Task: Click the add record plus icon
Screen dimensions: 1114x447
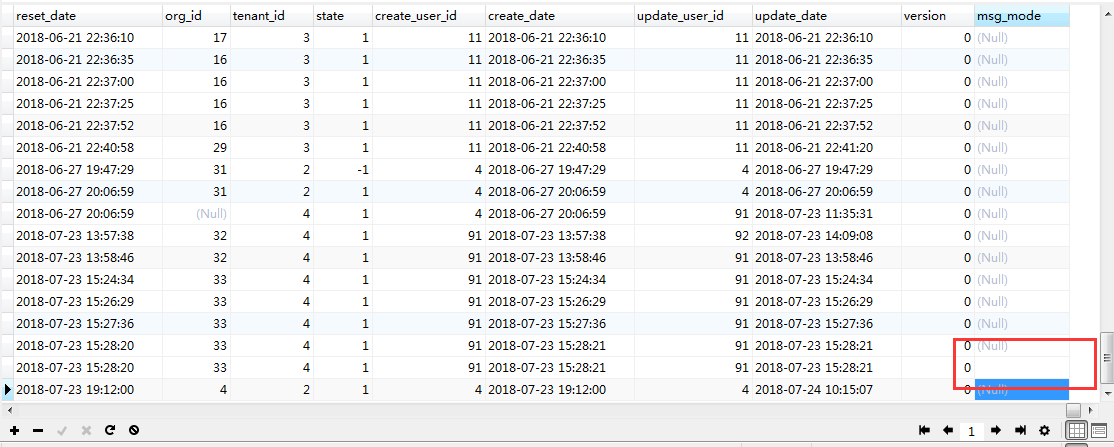Action: coord(15,430)
